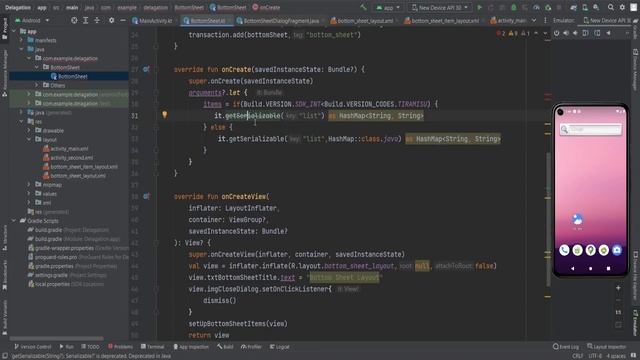Viewport: 640px width, 360px height.
Task: Click emulator zoom in plus icon
Action: tap(618, 288)
